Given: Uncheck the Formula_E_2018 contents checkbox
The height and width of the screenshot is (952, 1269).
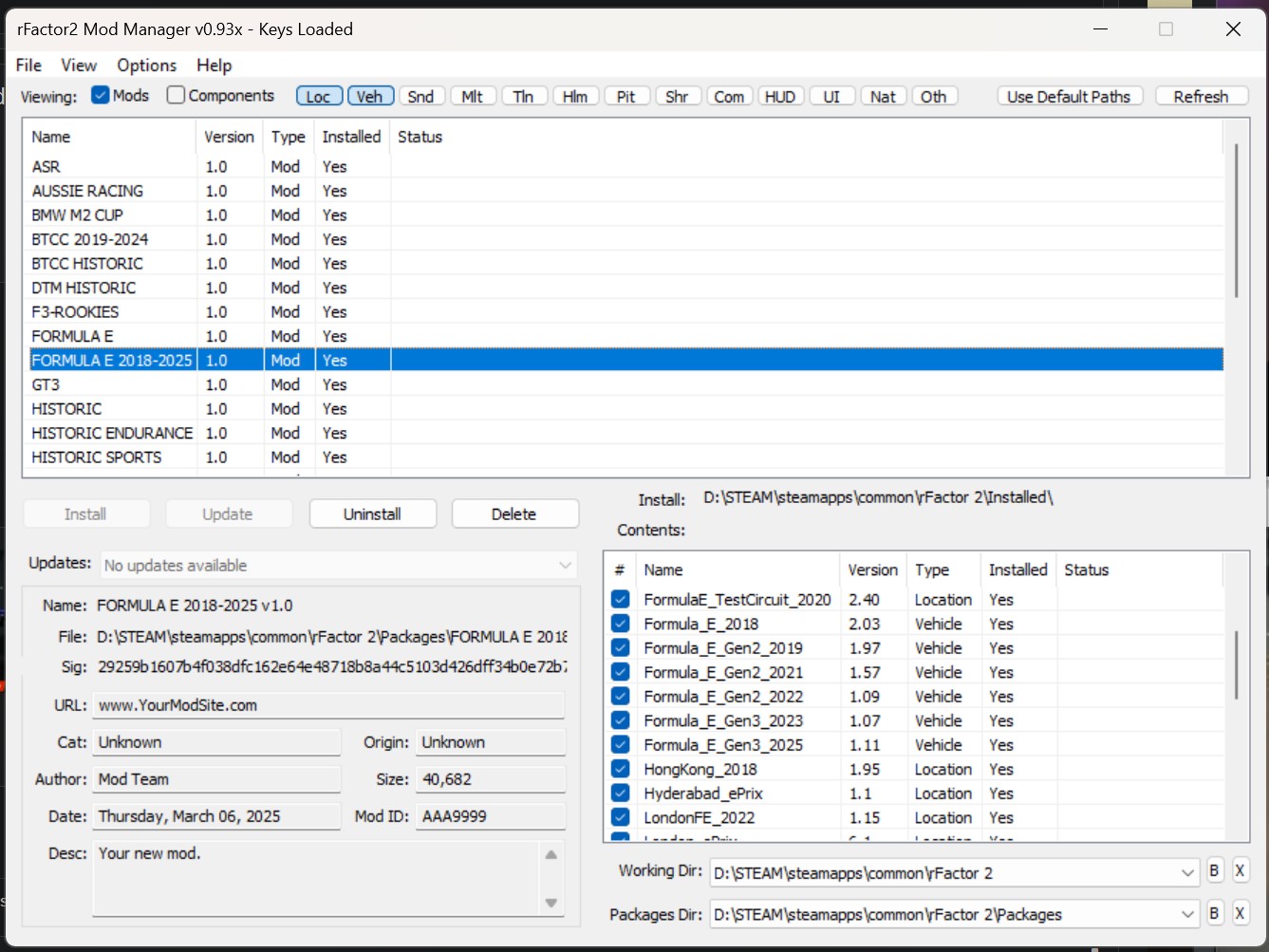Looking at the screenshot, I should 621,624.
